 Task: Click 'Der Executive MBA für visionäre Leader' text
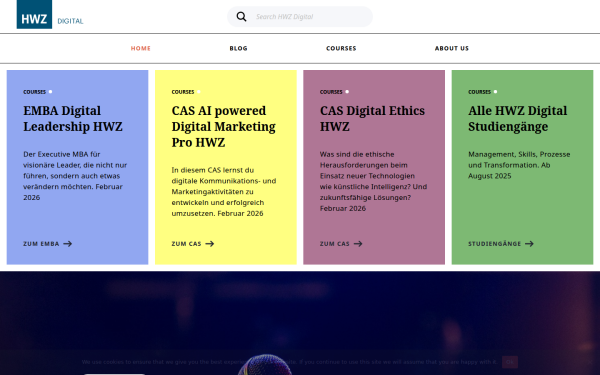(x=75, y=176)
